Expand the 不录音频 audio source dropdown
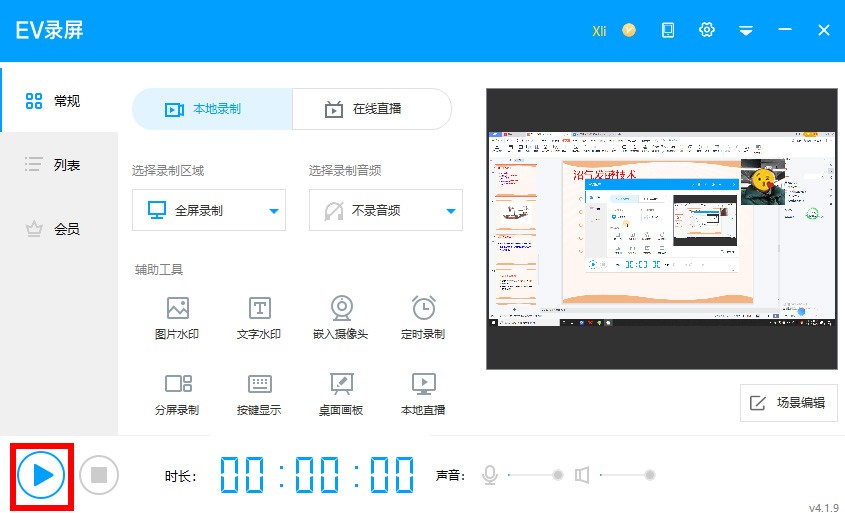 pos(386,210)
